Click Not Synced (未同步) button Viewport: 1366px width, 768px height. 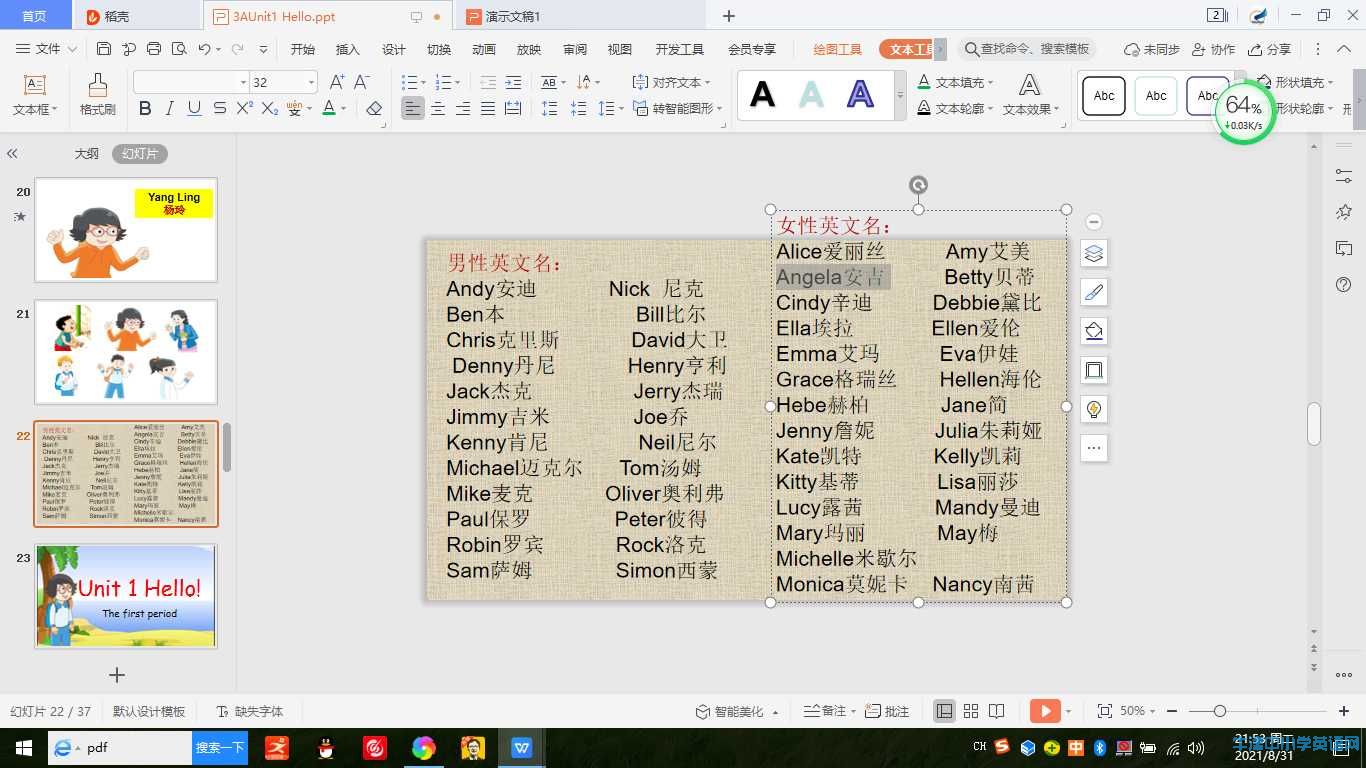(1152, 49)
